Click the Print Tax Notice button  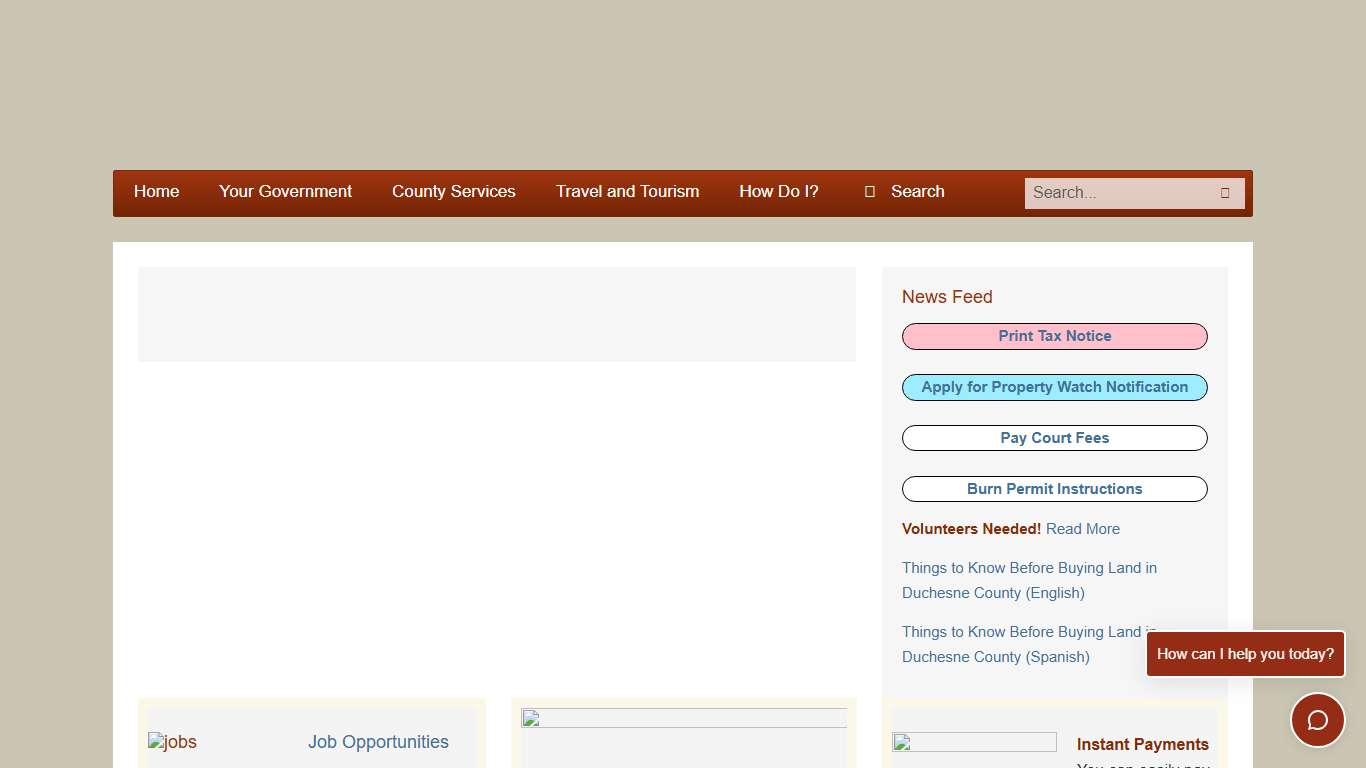coord(1054,336)
